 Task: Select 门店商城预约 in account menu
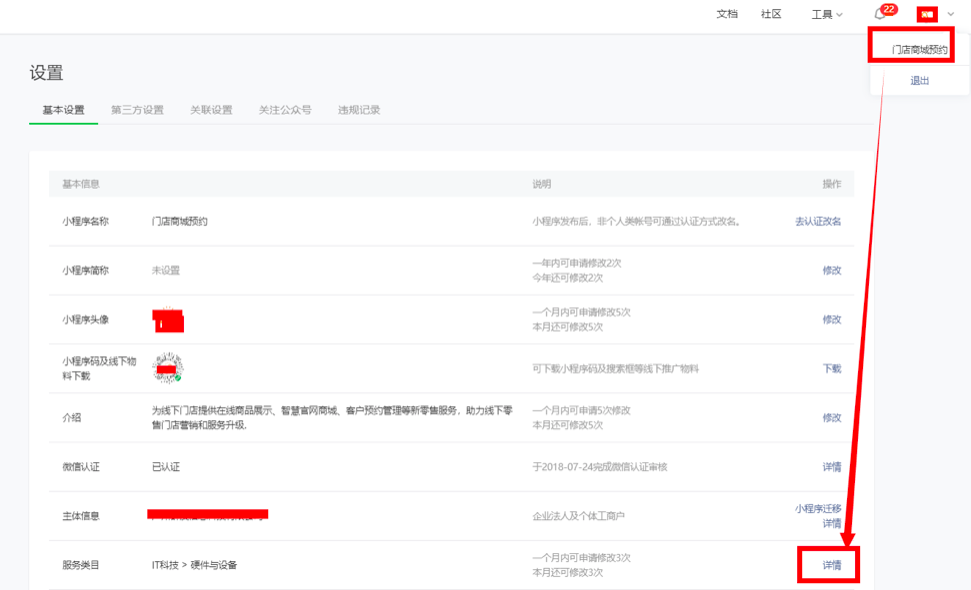point(919,49)
